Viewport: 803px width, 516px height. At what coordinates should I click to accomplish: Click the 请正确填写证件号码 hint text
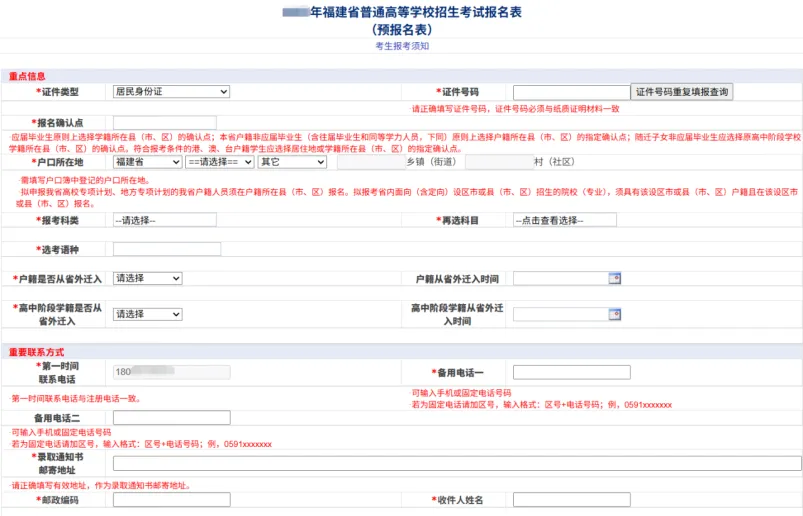(516, 109)
